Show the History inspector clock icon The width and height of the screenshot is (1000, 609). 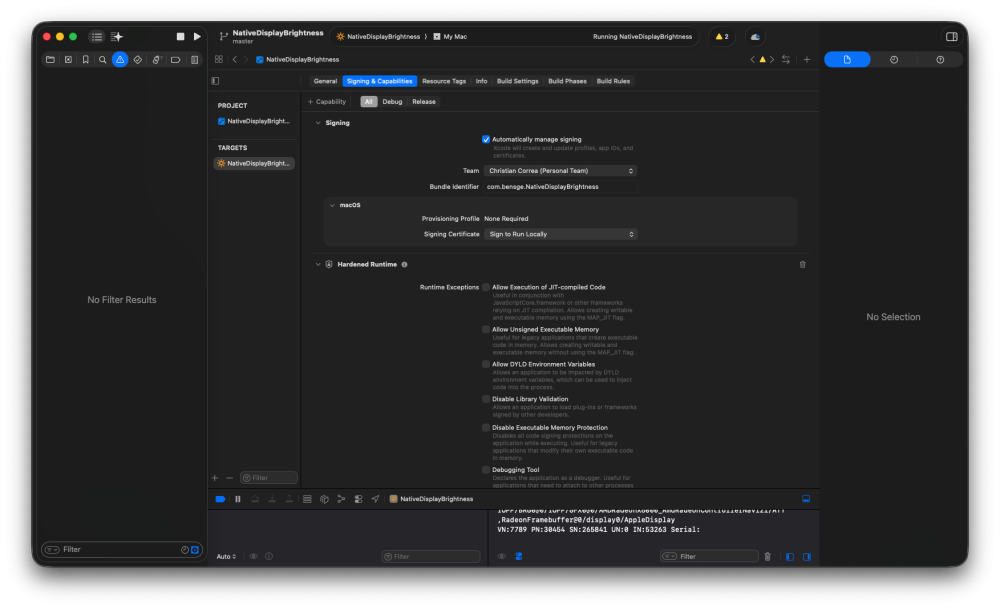point(893,59)
